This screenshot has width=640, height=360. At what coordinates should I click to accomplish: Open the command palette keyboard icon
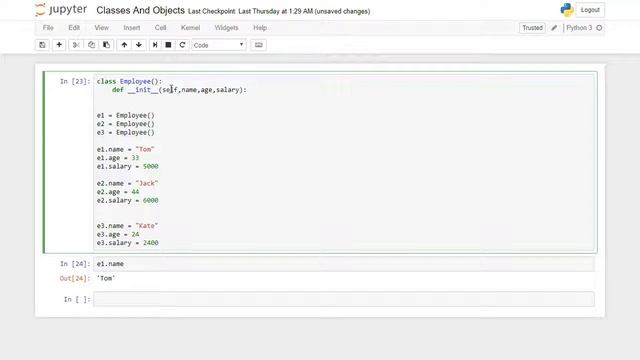(258, 45)
